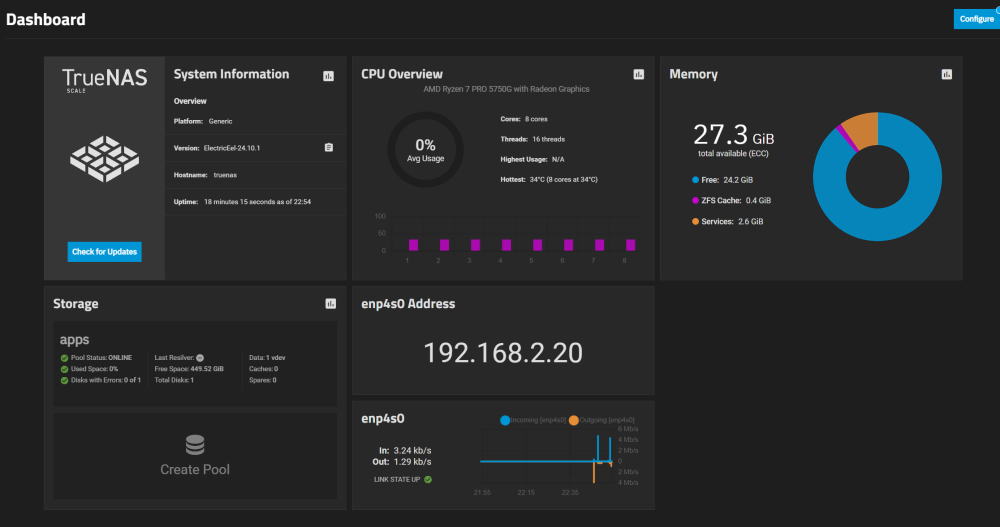Click the Free Space 449.52 GiB text
Screen dimensions: 1000x527
[x=189, y=369]
